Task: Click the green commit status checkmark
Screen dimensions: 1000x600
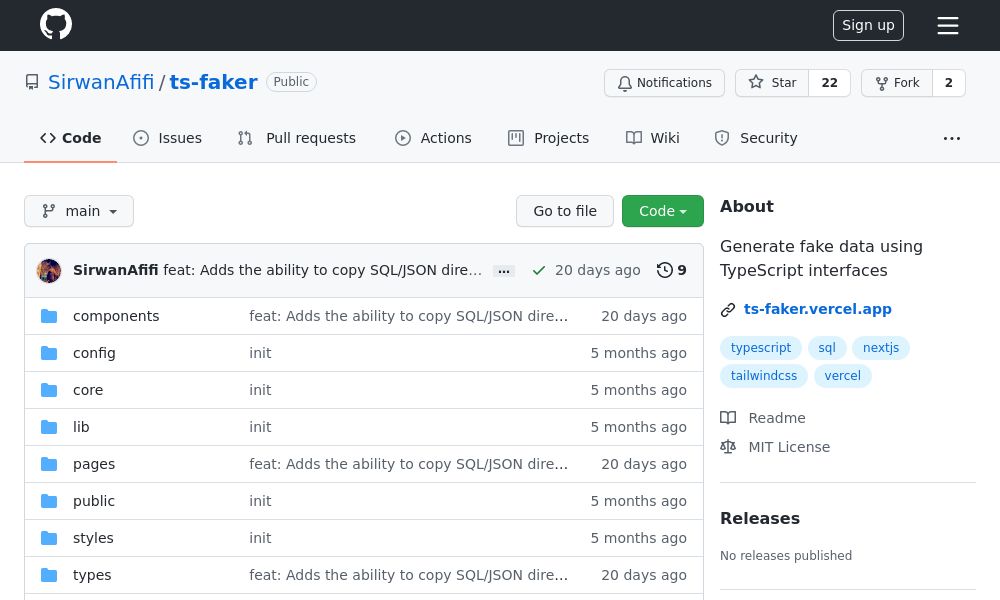Action: 539,270
